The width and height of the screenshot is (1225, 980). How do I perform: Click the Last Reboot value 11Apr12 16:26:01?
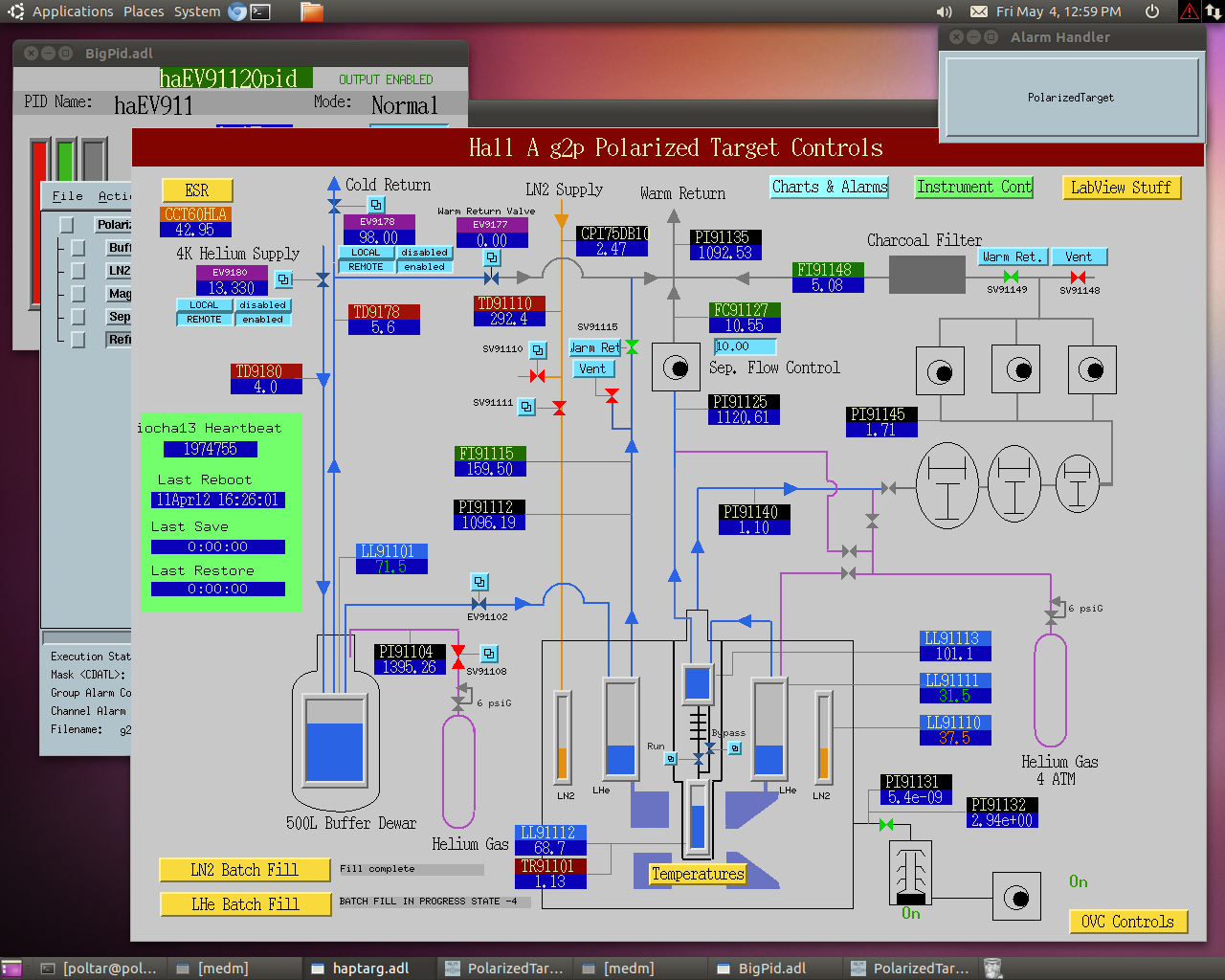click(x=217, y=500)
